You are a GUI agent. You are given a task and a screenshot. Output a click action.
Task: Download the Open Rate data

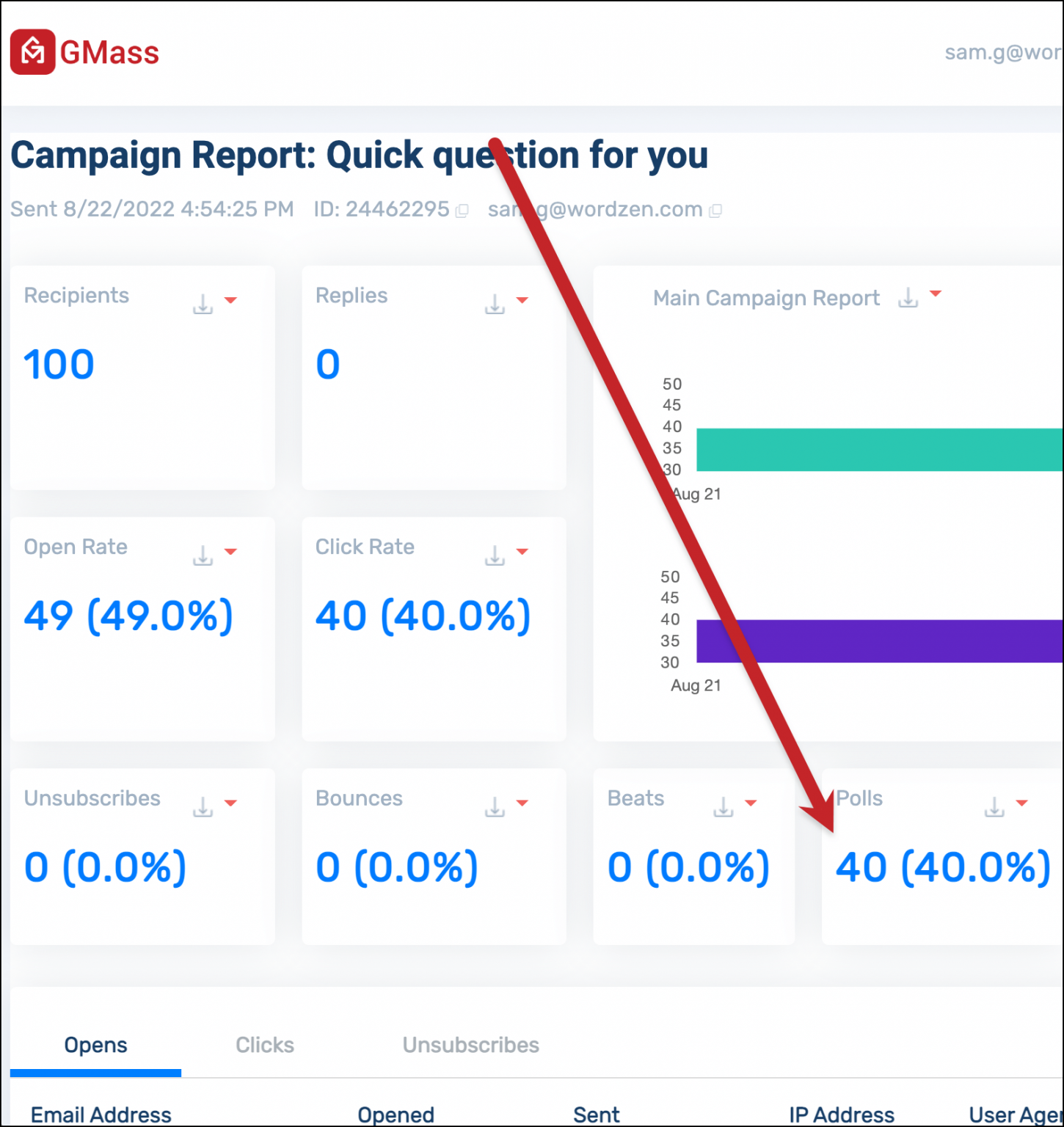(203, 554)
